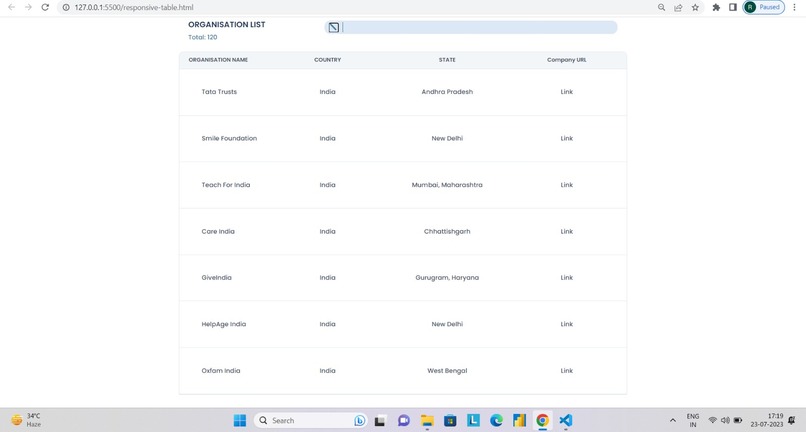Open the Link for Teach For India
The width and height of the screenshot is (806, 432).
tap(566, 185)
